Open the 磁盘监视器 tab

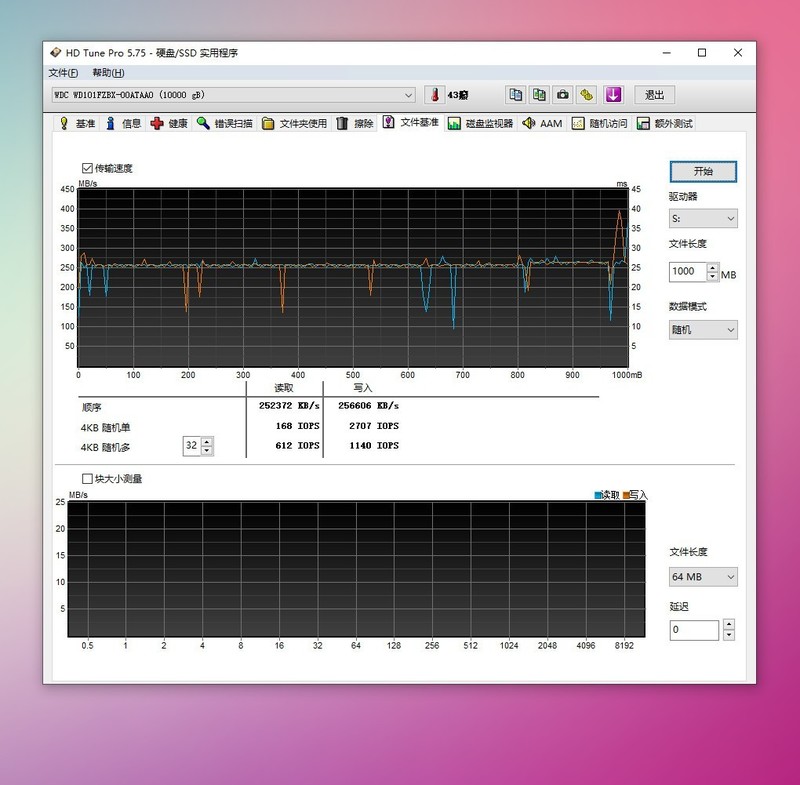coord(481,124)
